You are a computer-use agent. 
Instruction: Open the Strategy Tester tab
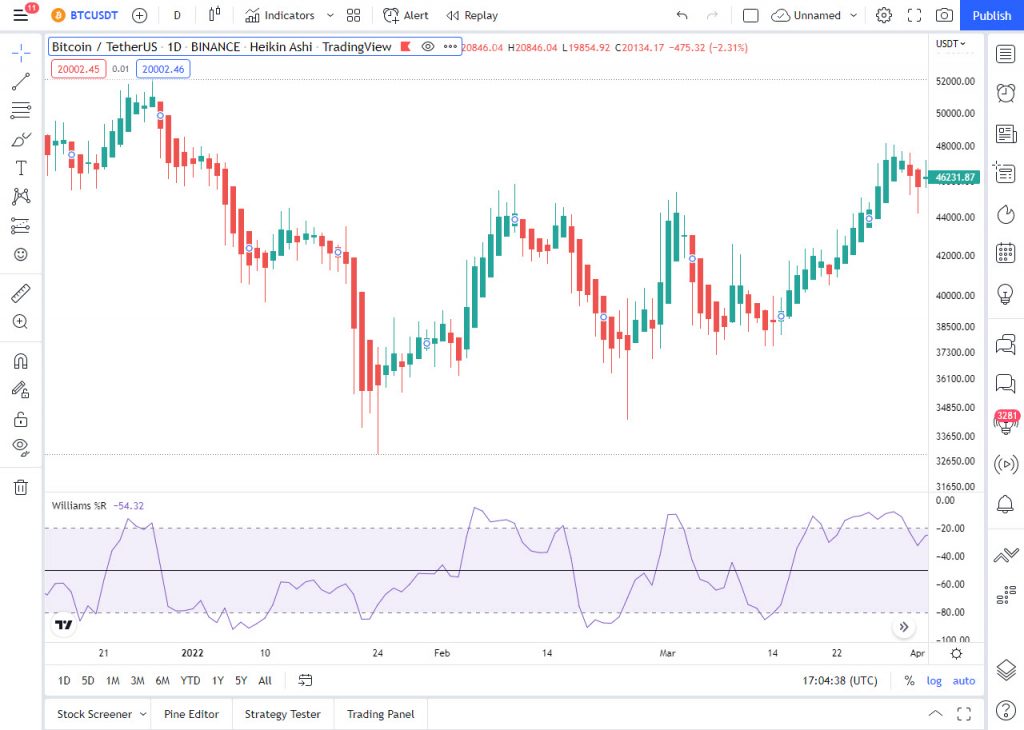click(283, 714)
